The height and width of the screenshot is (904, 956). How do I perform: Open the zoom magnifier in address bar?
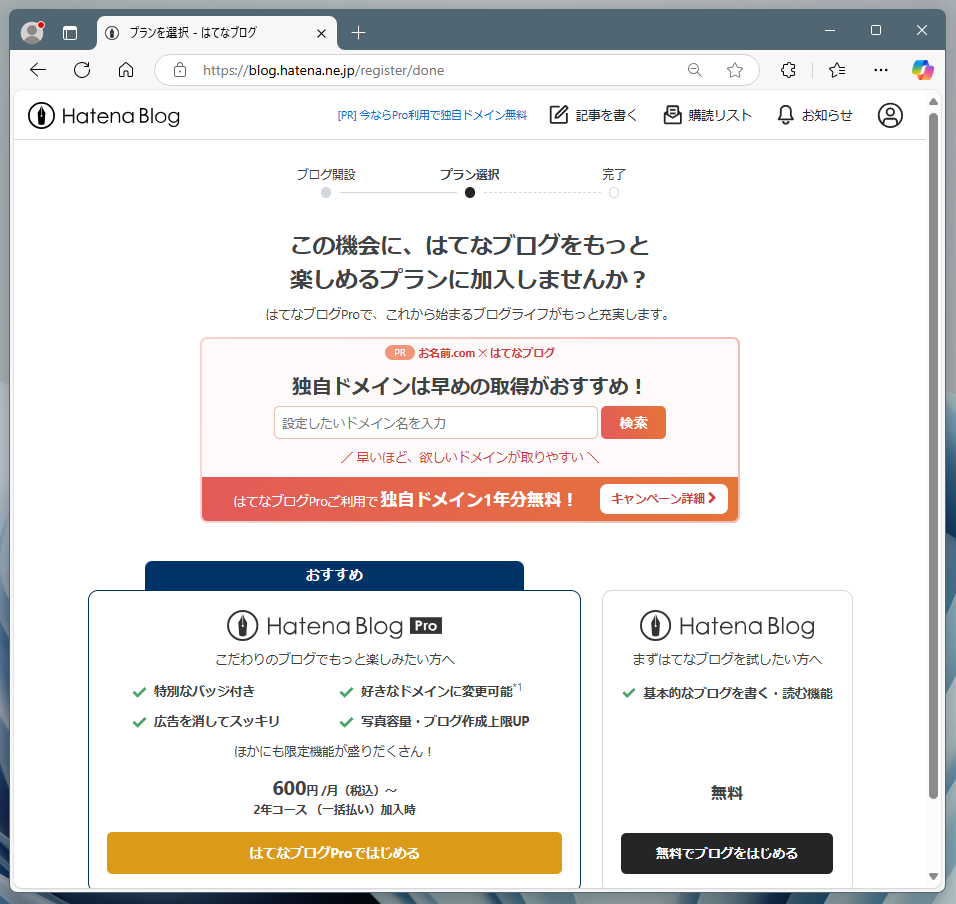[x=694, y=70]
